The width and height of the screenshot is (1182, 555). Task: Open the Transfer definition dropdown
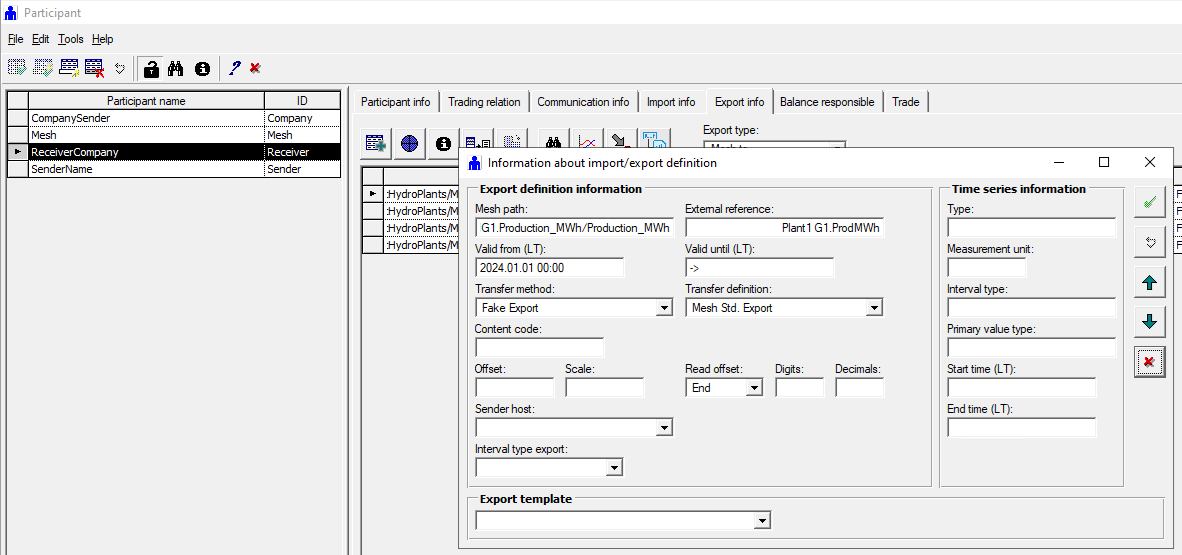point(874,308)
